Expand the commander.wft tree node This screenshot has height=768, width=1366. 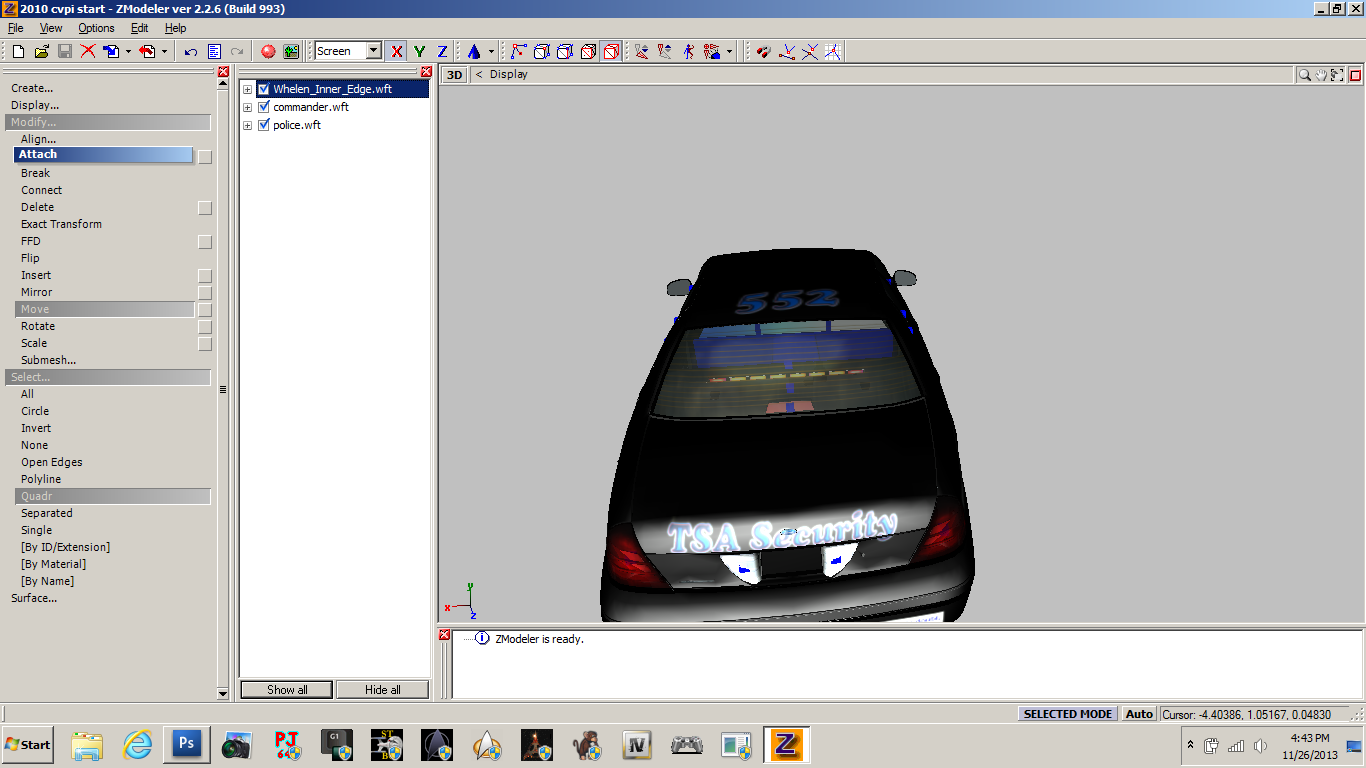(x=248, y=107)
